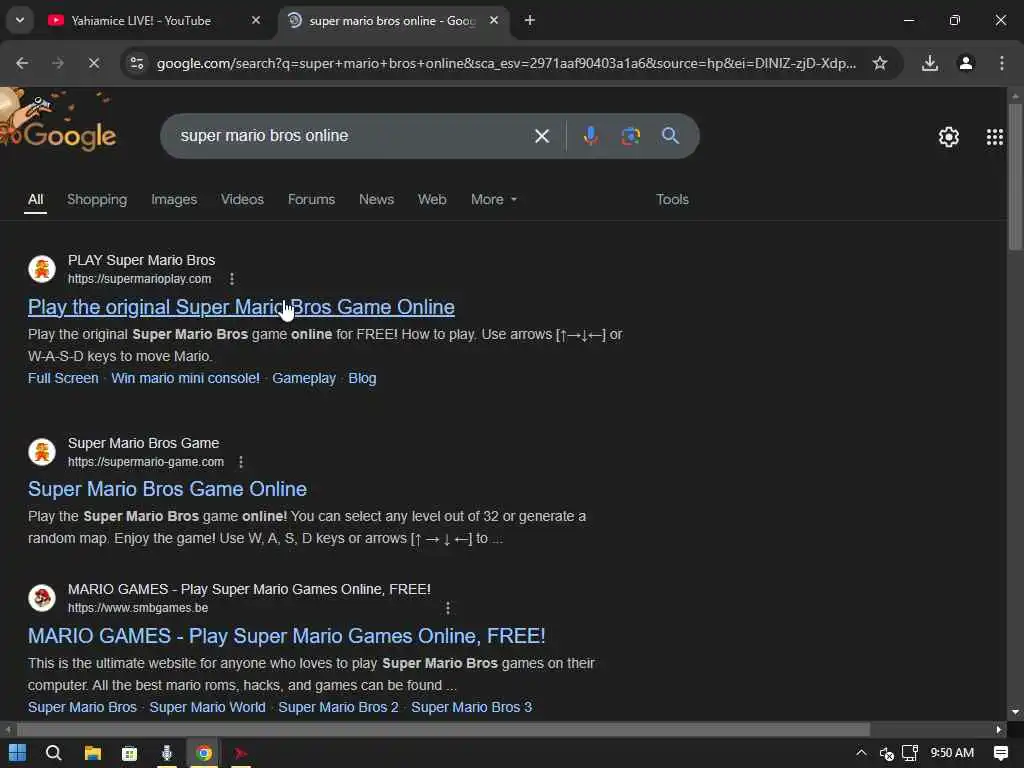Image resolution: width=1024 pixels, height=768 pixels.
Task: Open a new browser tab
Action: tap(530, 21)
